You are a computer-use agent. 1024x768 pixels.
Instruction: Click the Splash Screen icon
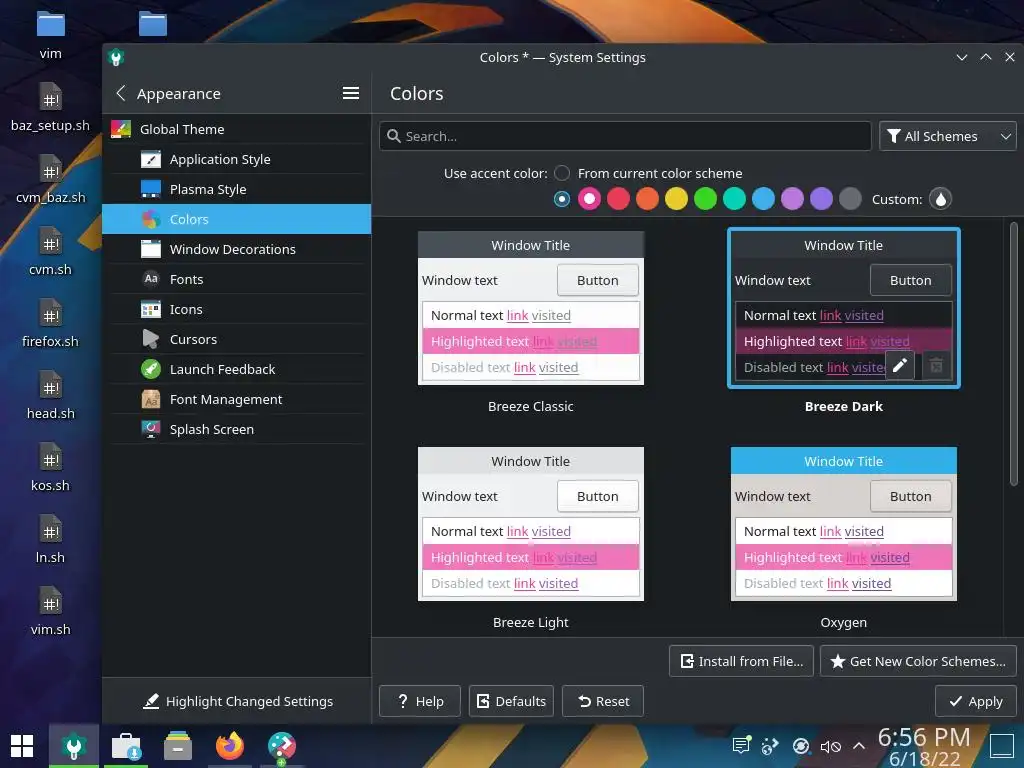click(151, 429)
